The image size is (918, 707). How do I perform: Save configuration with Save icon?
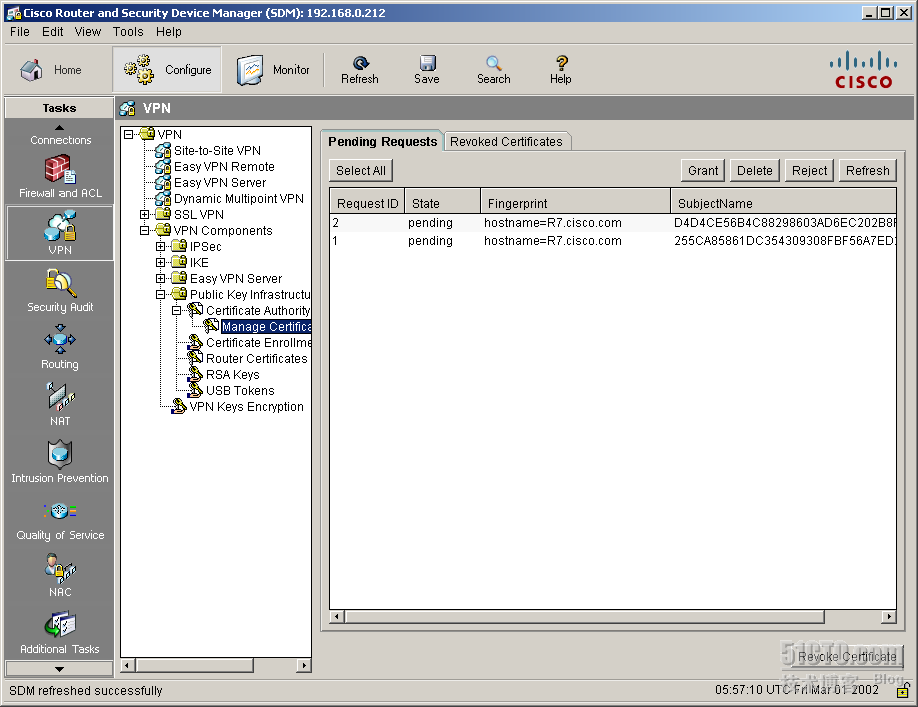[x=427, y=70]
